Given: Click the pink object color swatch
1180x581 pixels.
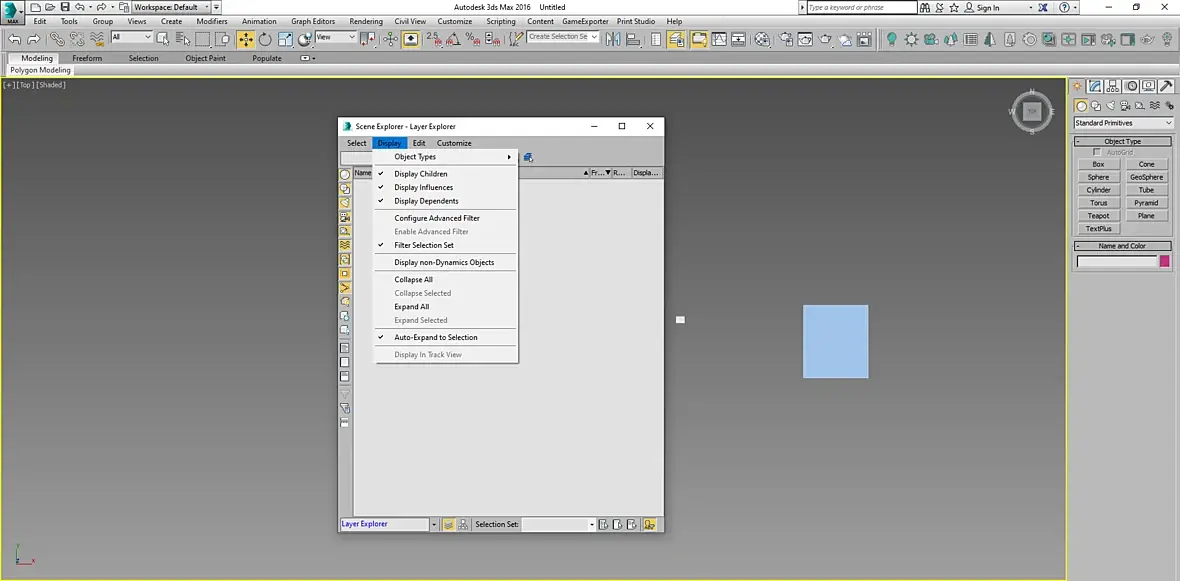Looking at the screenshot, I should [1164, 262].
